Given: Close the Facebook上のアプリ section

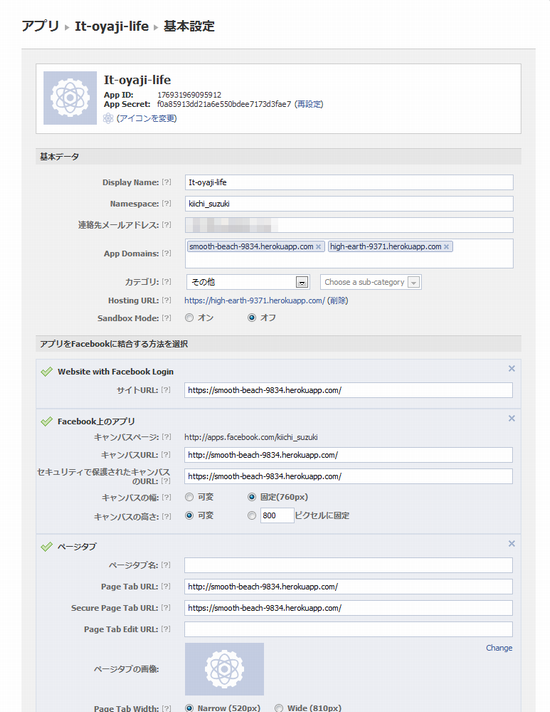Looking at the screenshot, I should 511,418.
